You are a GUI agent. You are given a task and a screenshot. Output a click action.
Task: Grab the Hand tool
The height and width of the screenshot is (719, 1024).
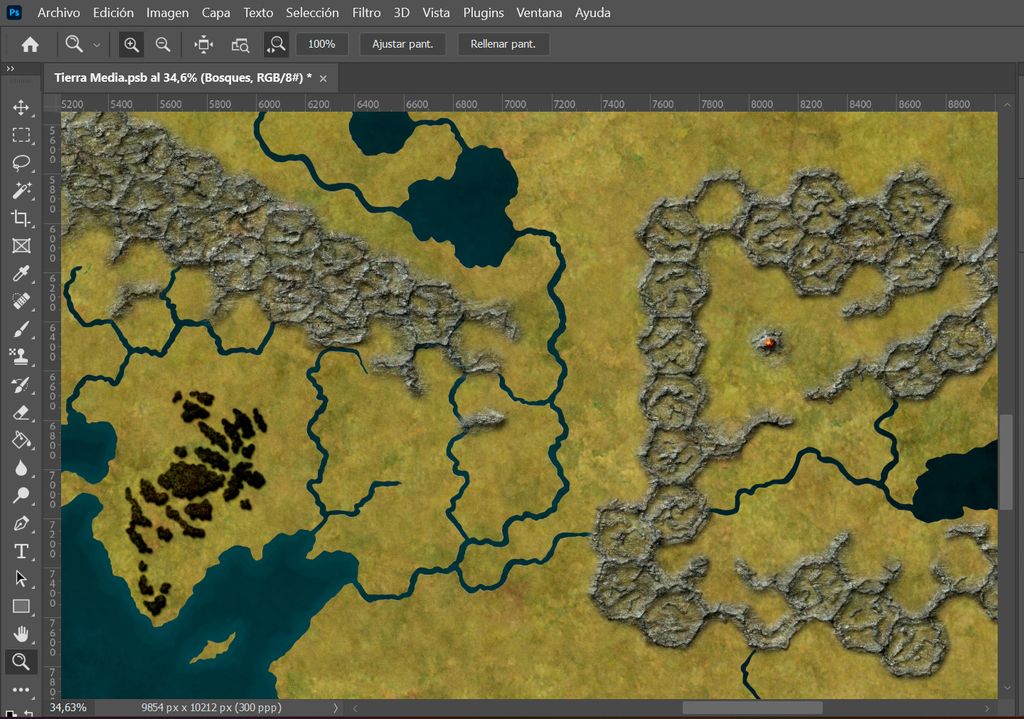[22, 632]
